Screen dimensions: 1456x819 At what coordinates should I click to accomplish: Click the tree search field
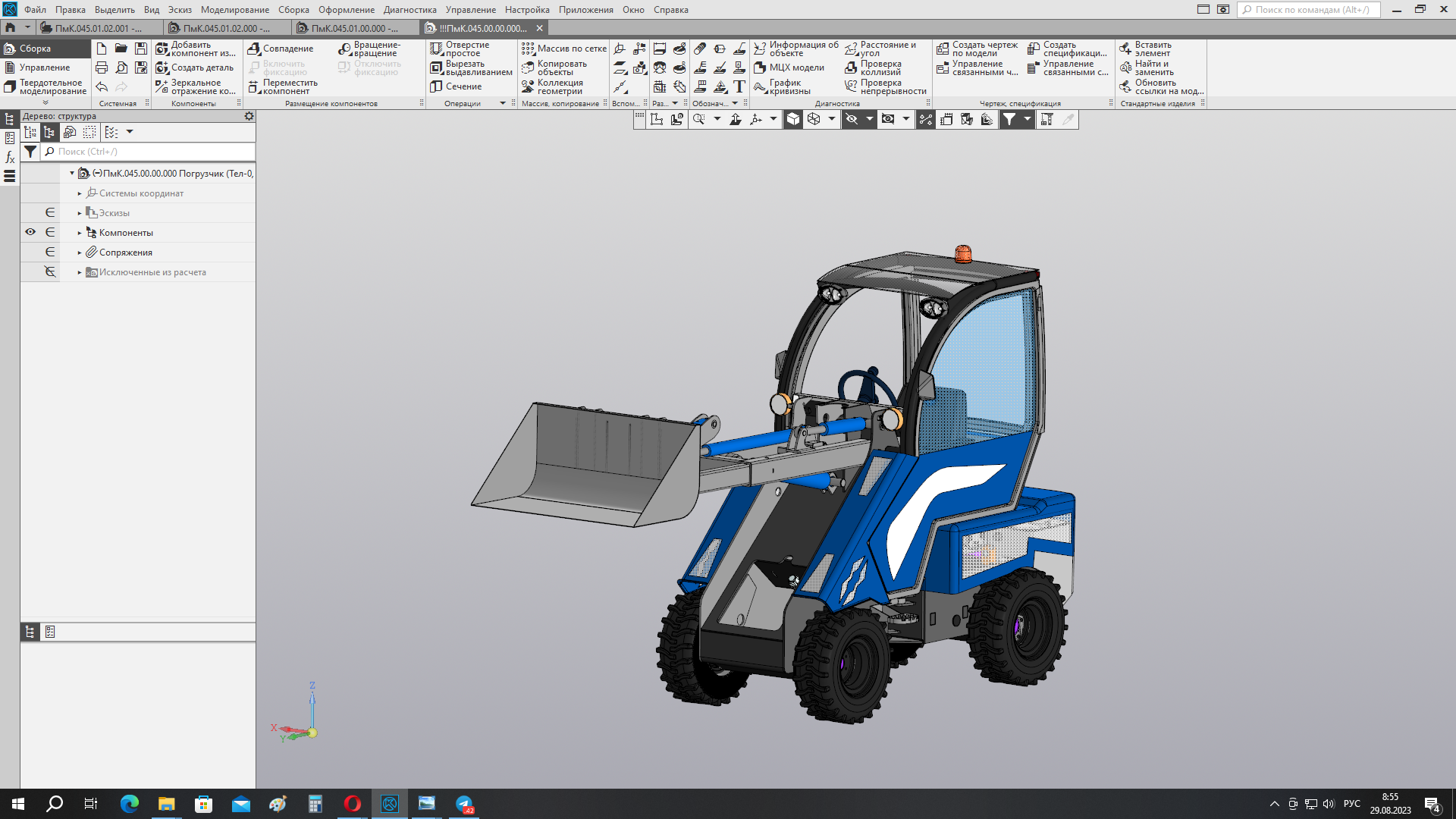152,152
